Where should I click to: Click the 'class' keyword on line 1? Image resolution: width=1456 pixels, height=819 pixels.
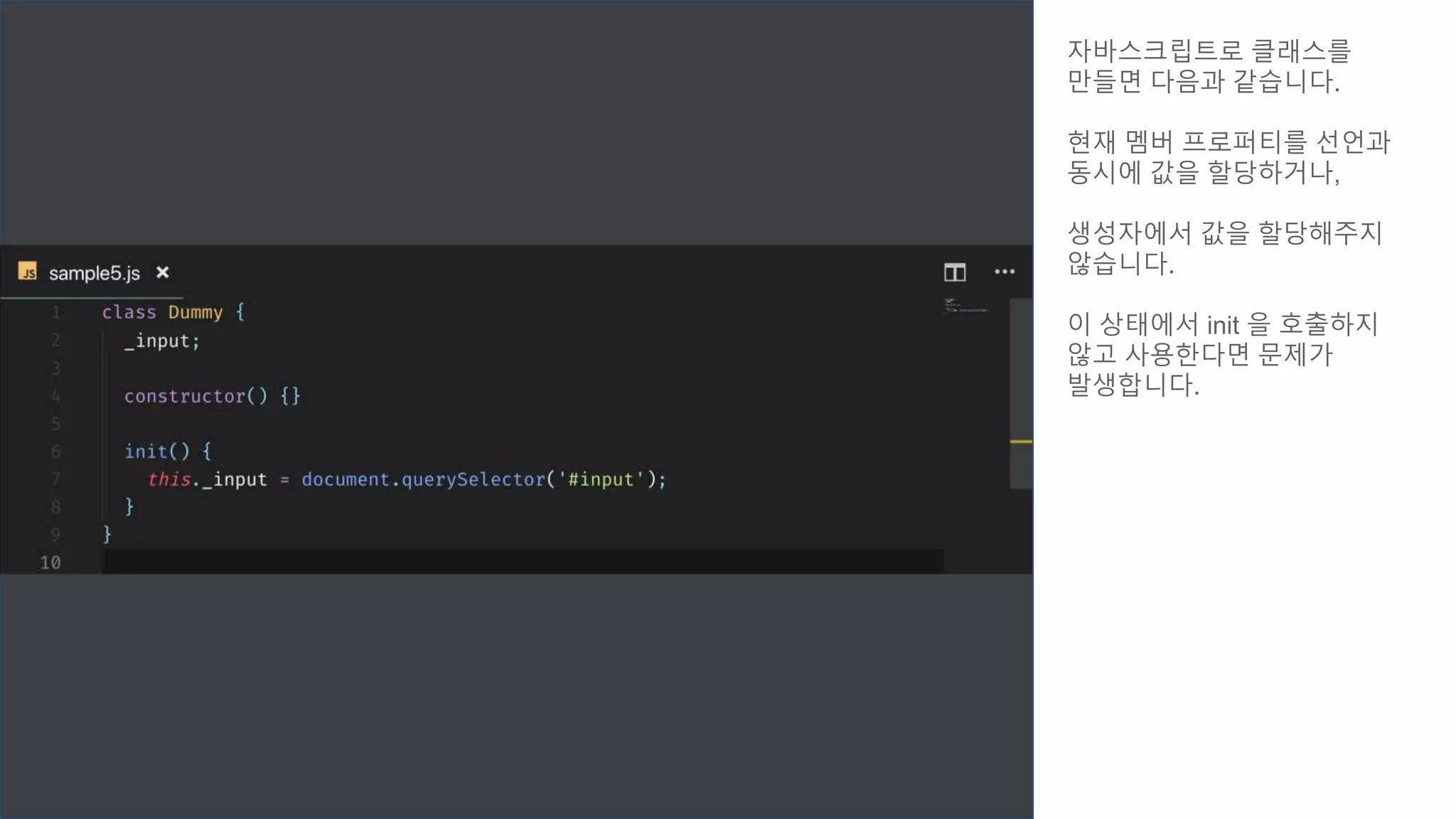pos(129,312)
